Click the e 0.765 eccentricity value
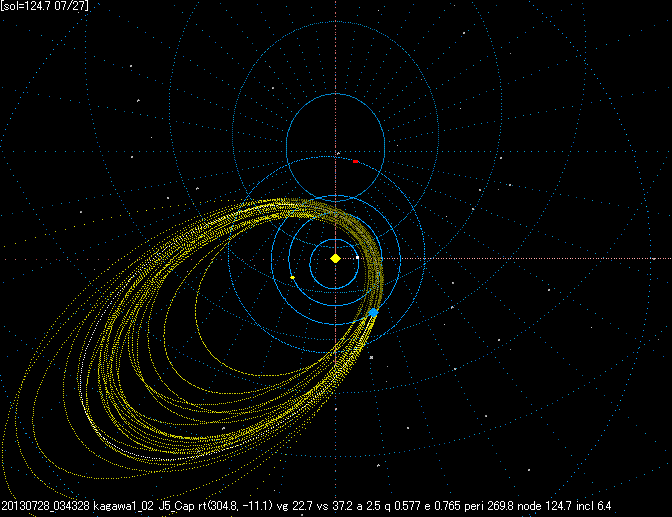Screen dimensions: 672x517 [443, 506]
